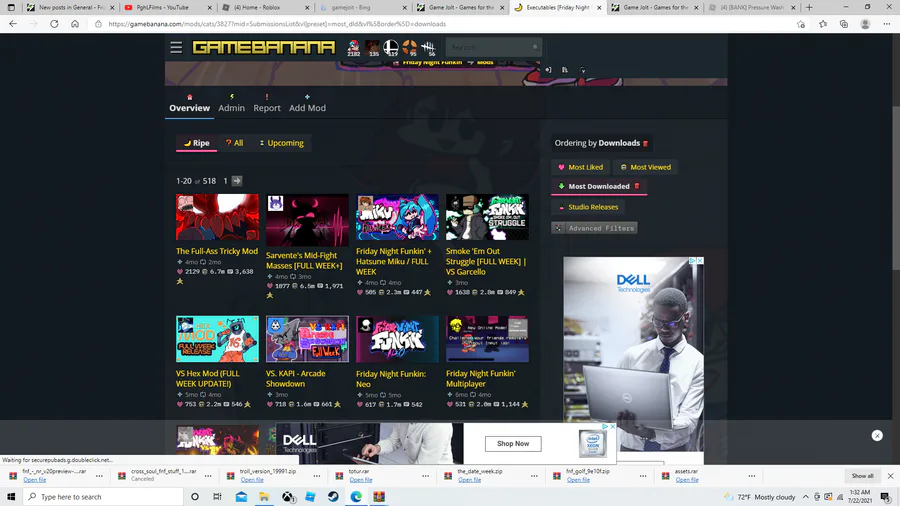Click Shop Now in the Dell banner ad
Screen dimensions: 900x506
point(513,443)
